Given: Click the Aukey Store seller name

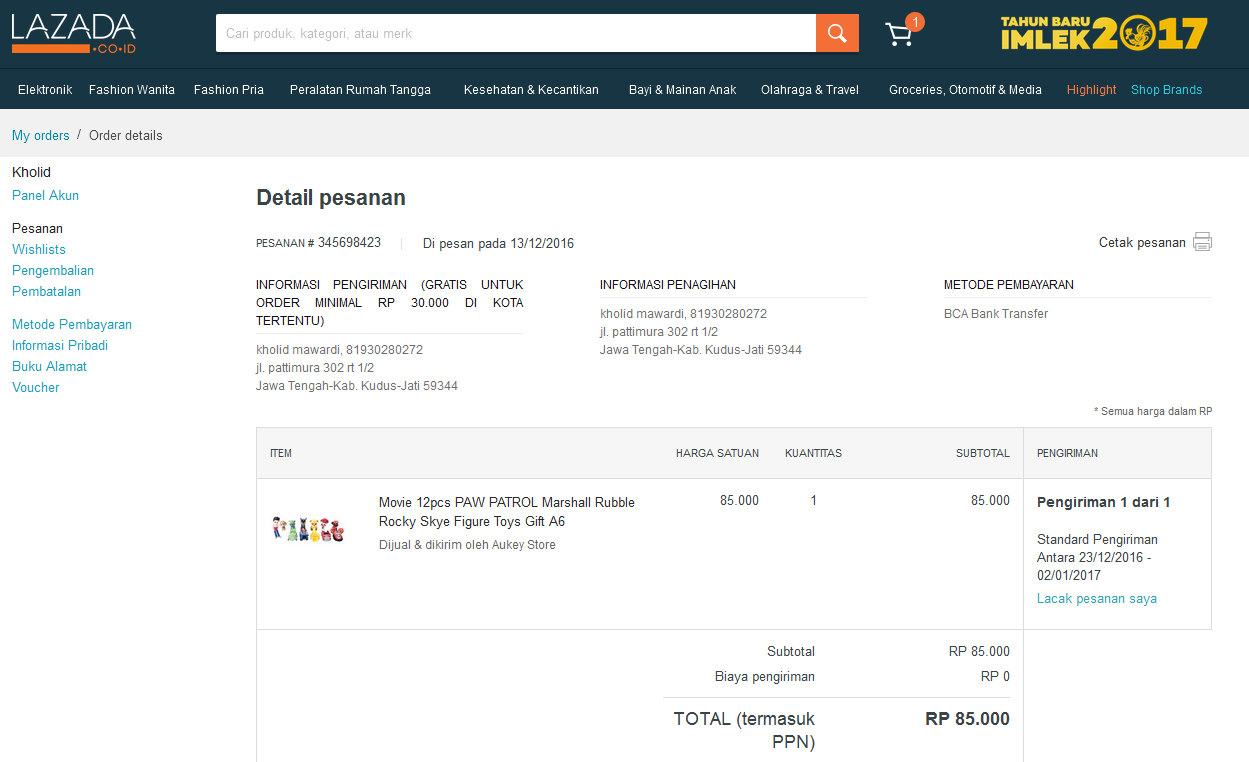Looking at the screenshot, I should (524, 545).
